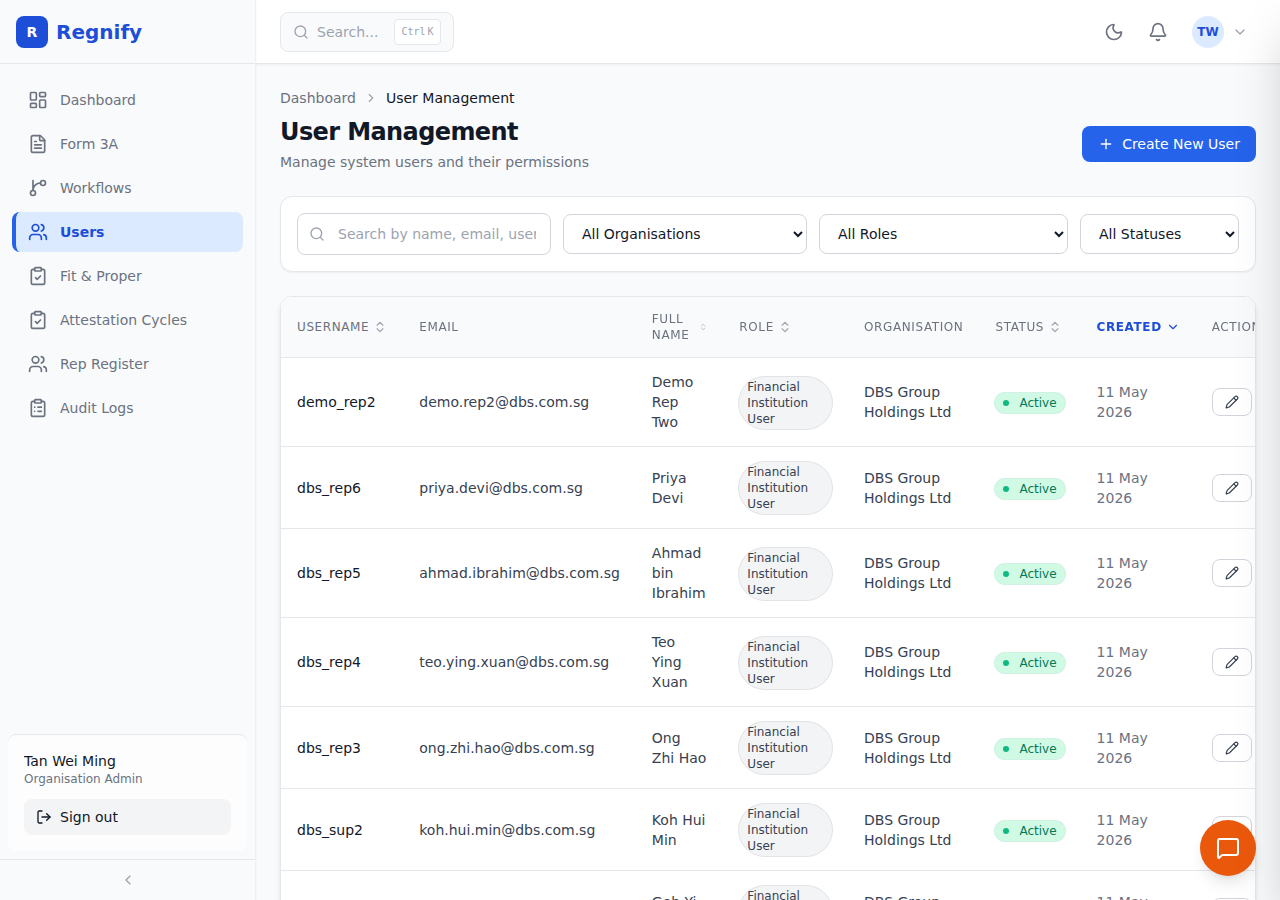Click Active status badge for dbs_sup2
Viewport: 1280px width, 900px height.
click(x=1030, y=830)
